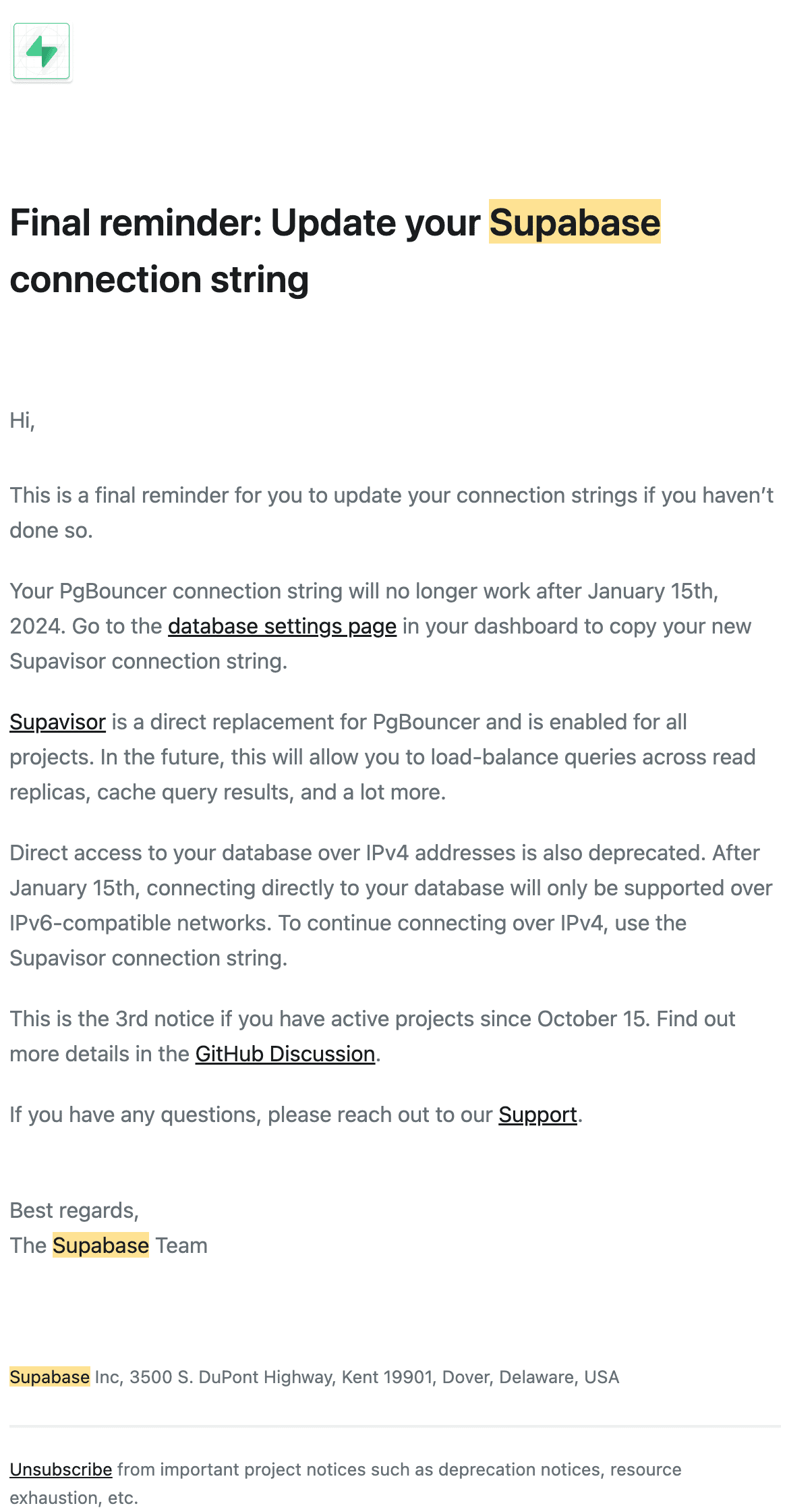The width and height of the screenshot is (785, 1512).
Task: Click Unsubscribe from project notices
Action: (x=61, y=1469)
